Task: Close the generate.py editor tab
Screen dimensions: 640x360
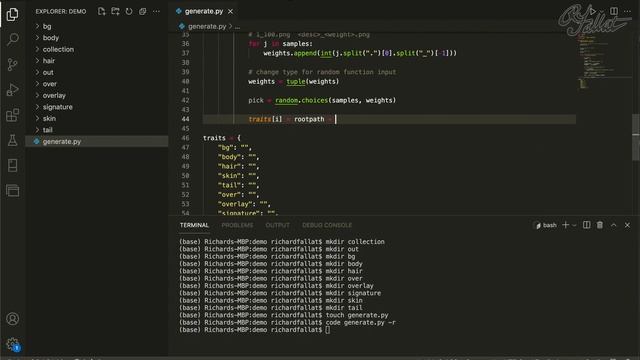Action: 231,11
